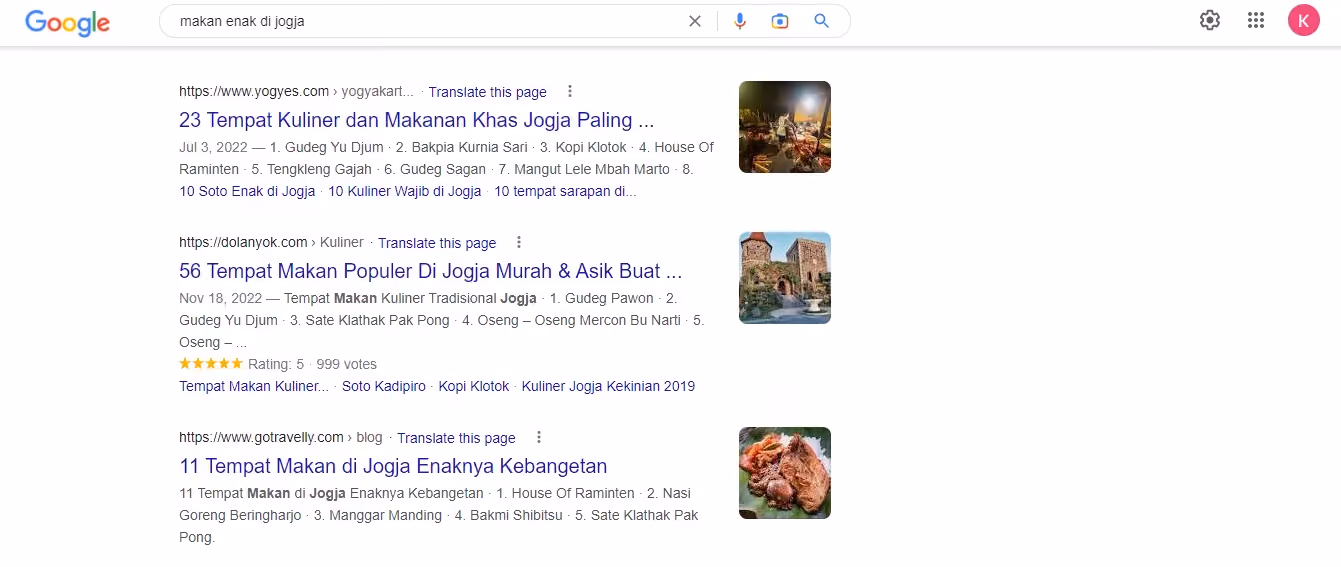
Task: Open the three-dot menu for the dolanyok.com result
Action: pyautogui.click(x=519, y=242)
